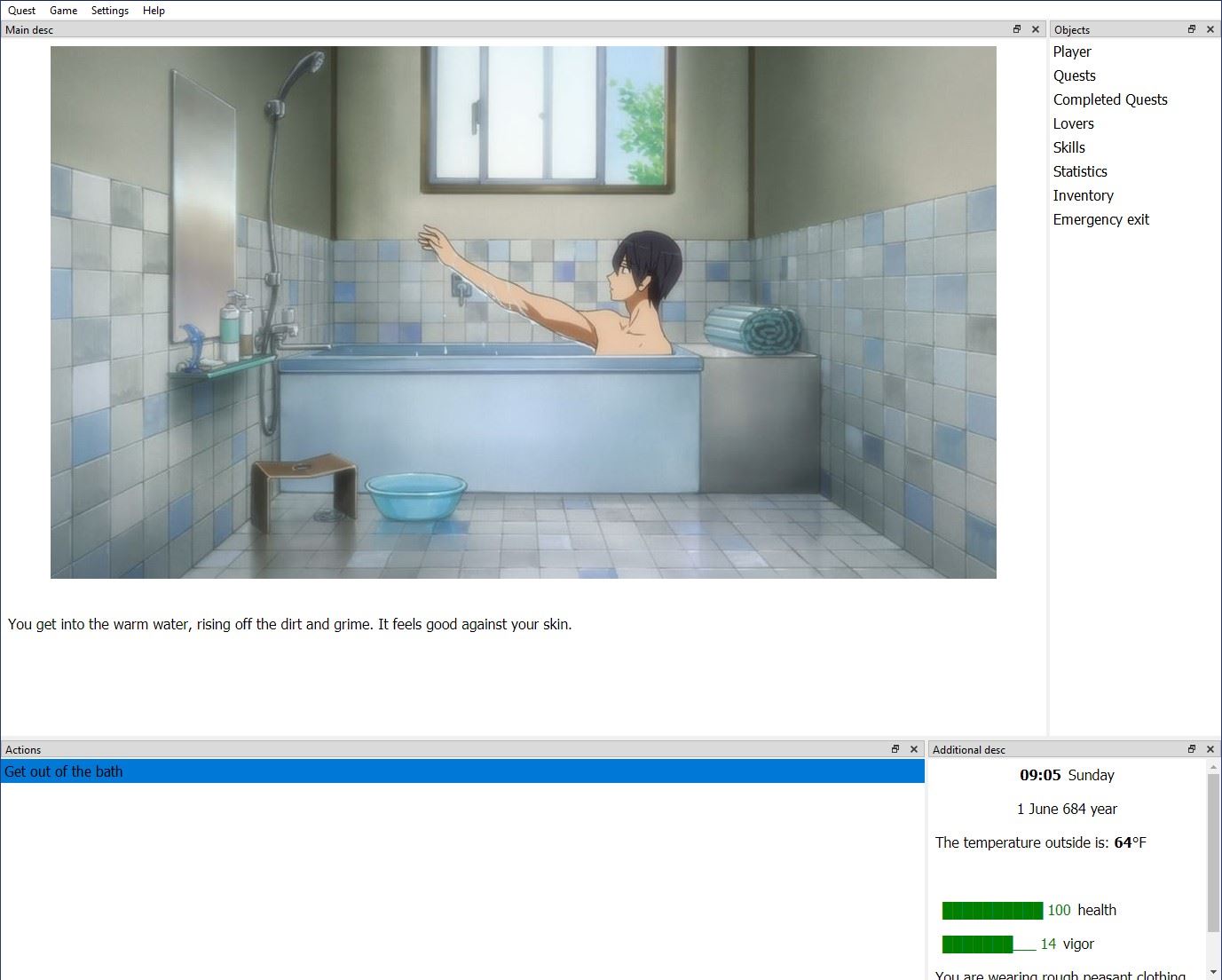The height and width of the screenshot is (980, 1222).
Task: Close the Objects panel
Action: coord(1210,29)
